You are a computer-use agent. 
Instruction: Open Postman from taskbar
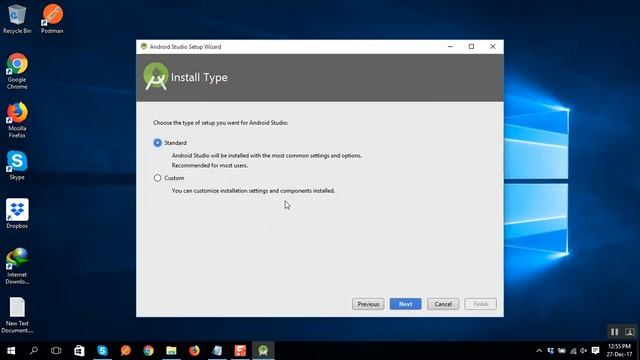[x=125, y=351]
